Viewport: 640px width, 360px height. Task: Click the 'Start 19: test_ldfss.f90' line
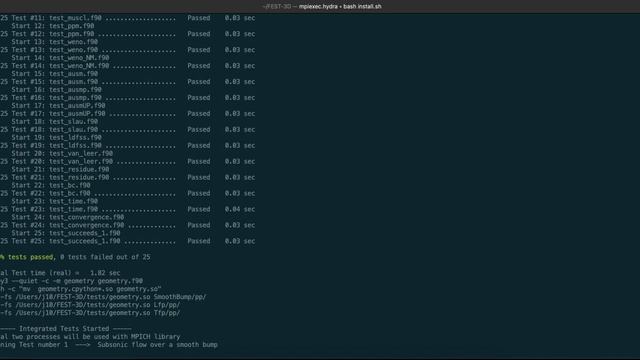(x=56, y=138)
